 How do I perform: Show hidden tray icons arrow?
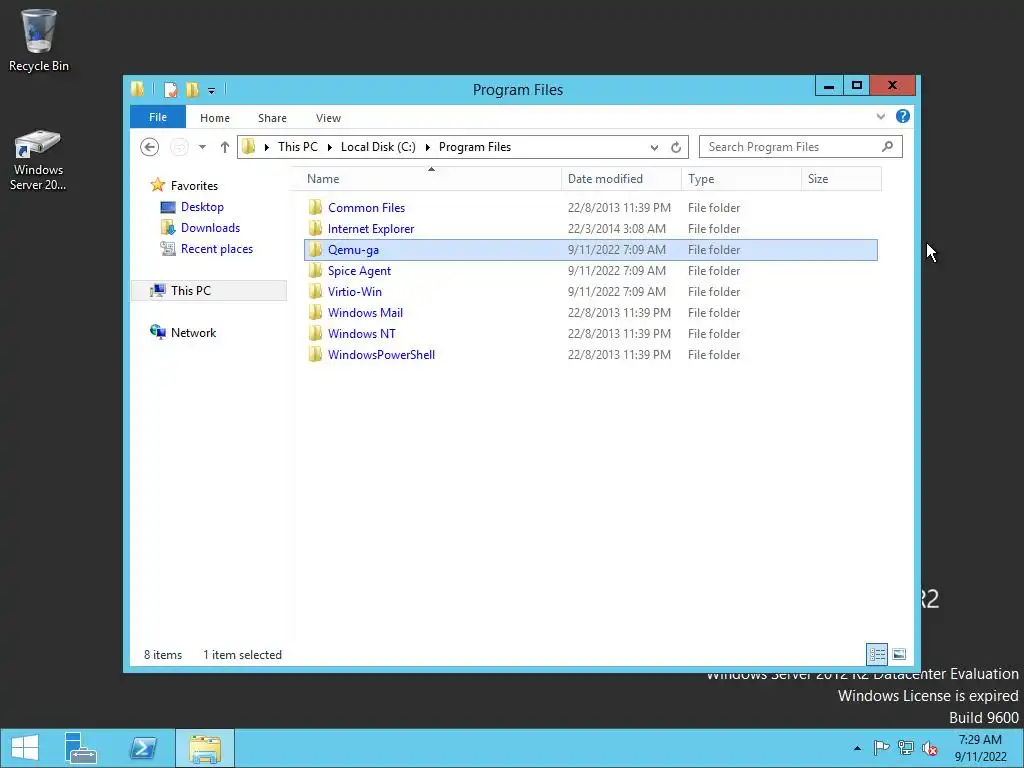click(857, 748)
